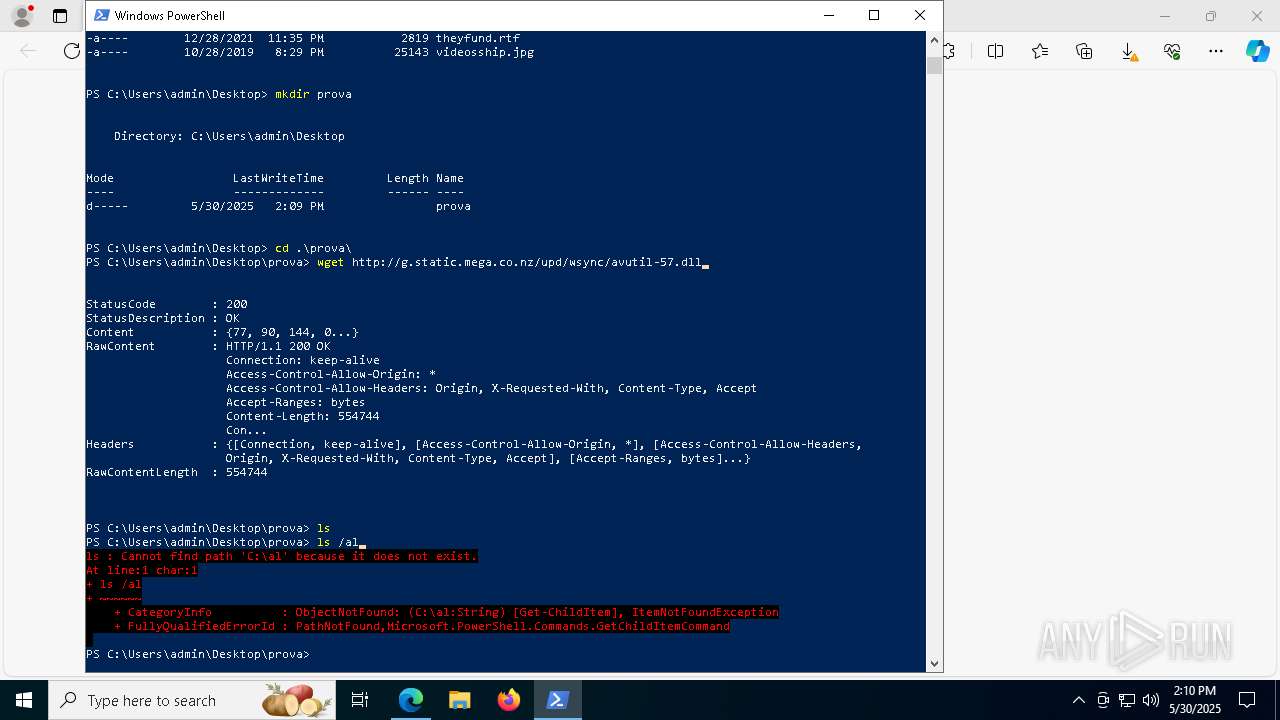
Task: Click 'videosship.jpg' file name
Action: point(484,52)
